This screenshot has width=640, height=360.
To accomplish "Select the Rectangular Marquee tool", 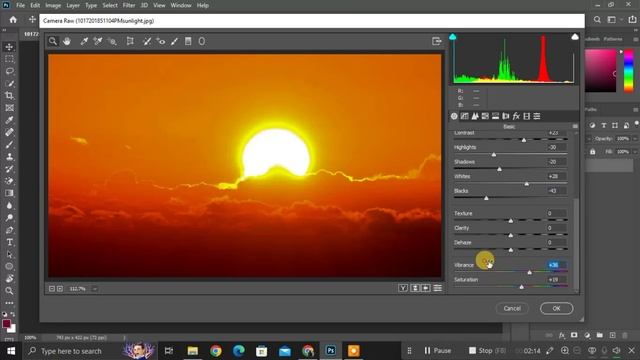I will pyautogui.click(x=9, y=59).
